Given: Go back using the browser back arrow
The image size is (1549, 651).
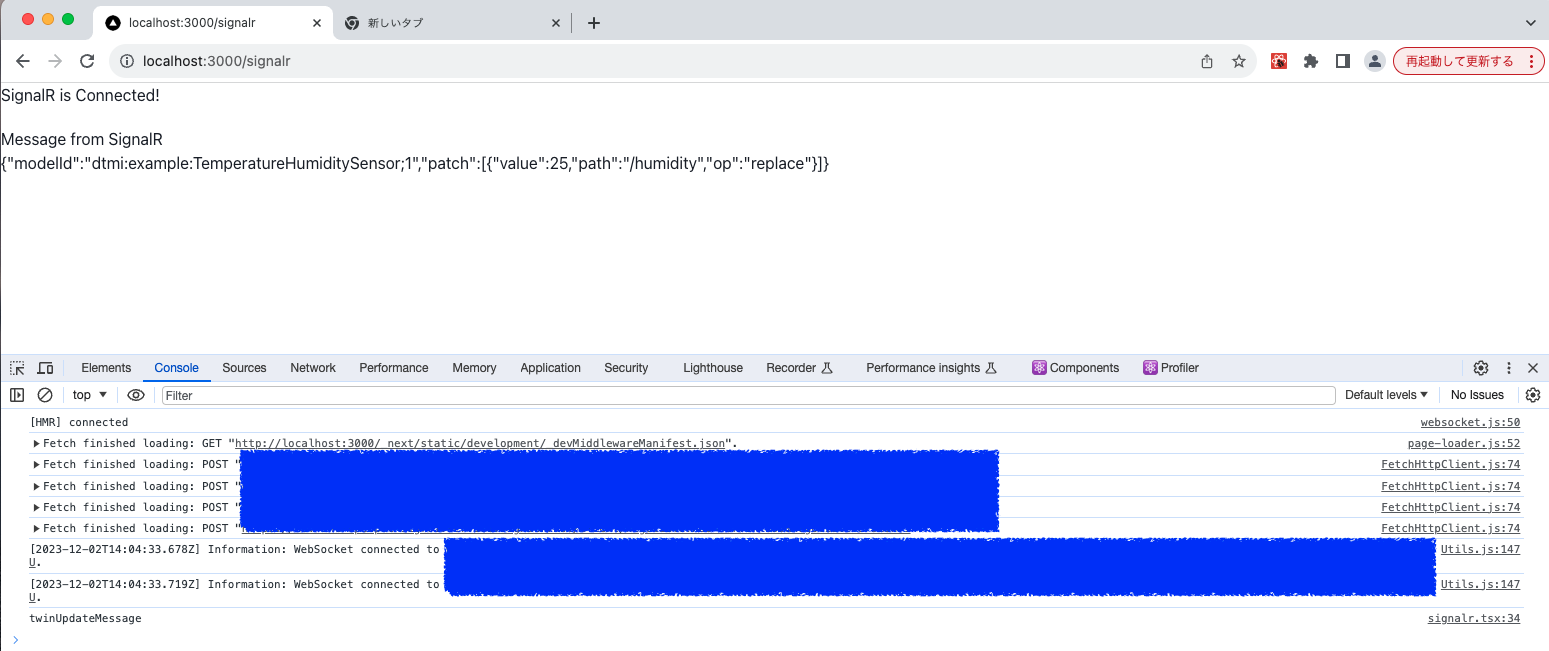Looking at the screenshot, I should pyautogui.click(x=23, y=61).
